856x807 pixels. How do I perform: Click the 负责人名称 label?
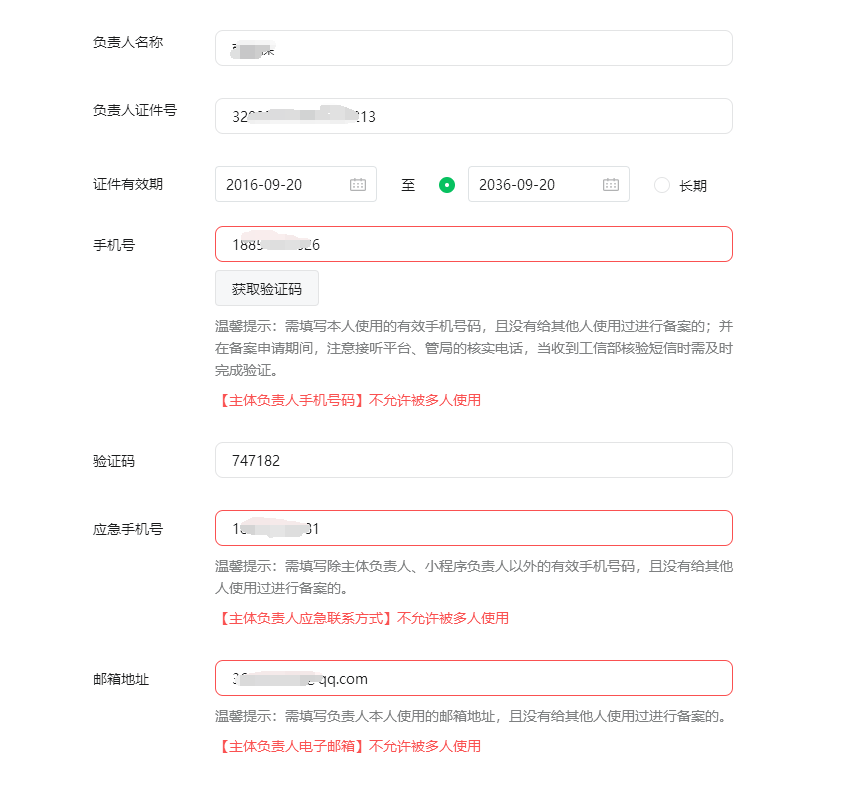(x=128, y=42)
